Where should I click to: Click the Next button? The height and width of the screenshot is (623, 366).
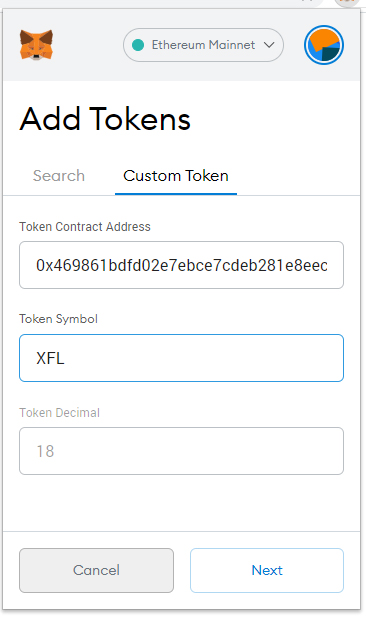267,570
